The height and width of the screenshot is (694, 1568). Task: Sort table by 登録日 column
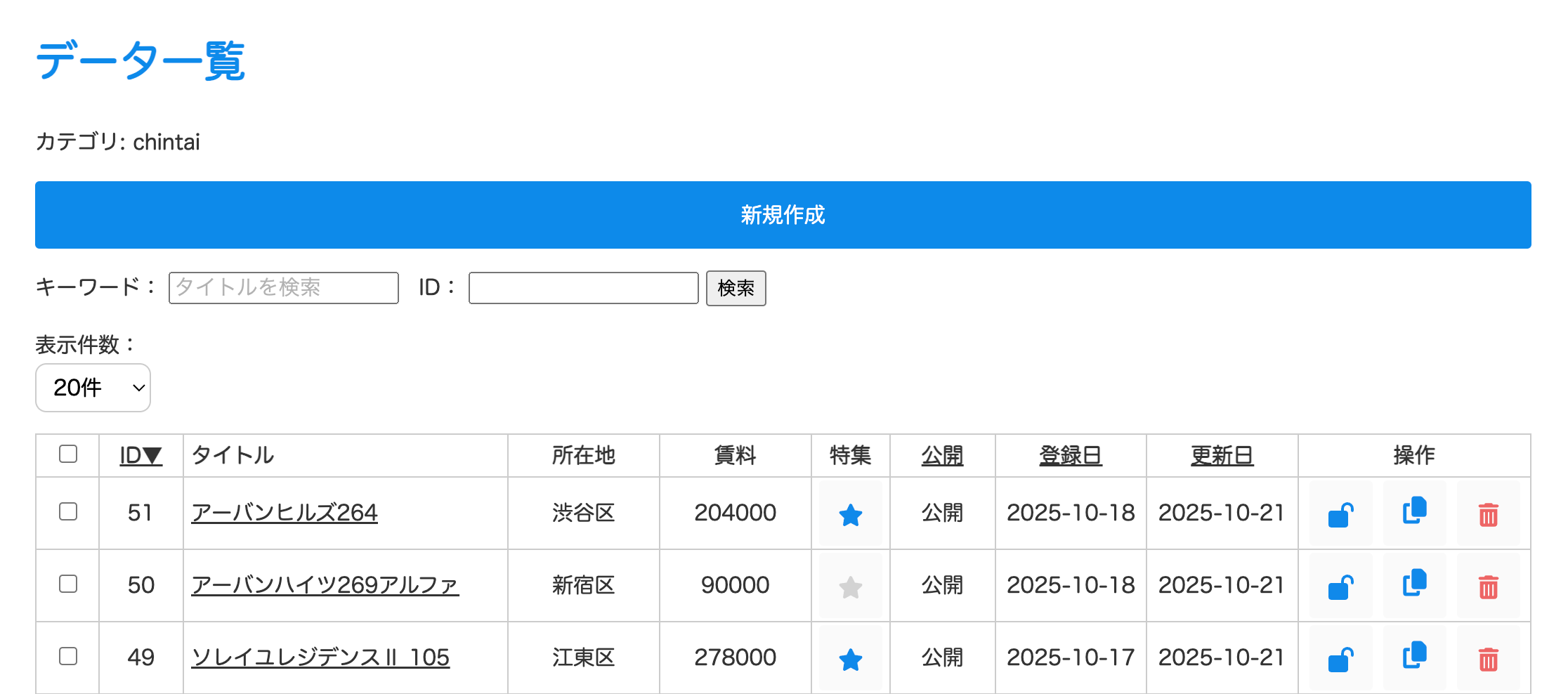[1070, 455]
